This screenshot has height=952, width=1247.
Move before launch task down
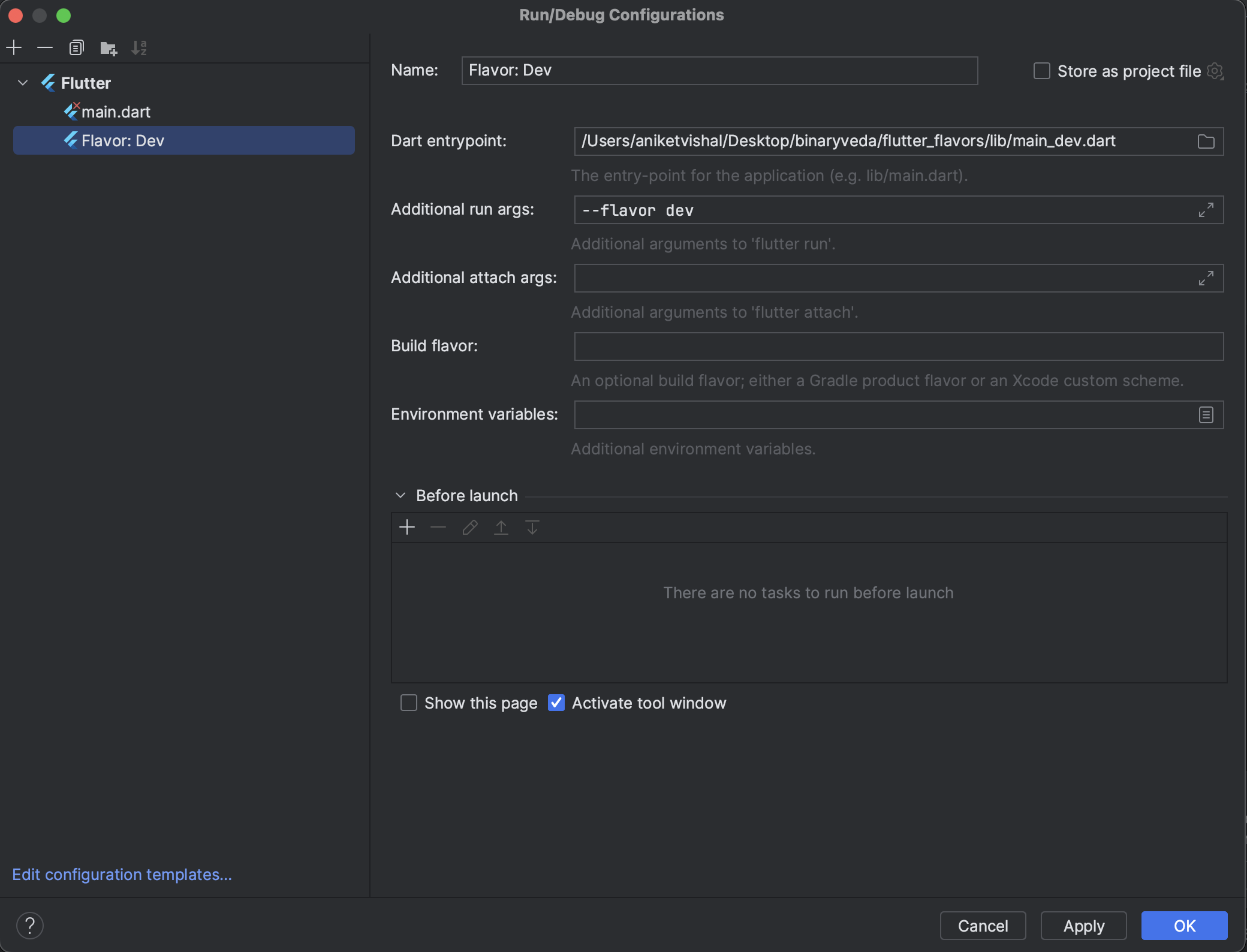tap(532, 528)
